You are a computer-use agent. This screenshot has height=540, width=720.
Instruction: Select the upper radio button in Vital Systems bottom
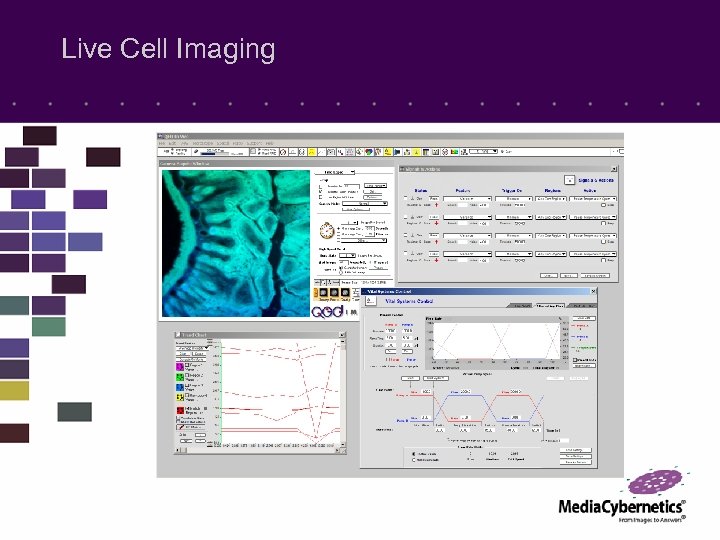tap(414, 454)
